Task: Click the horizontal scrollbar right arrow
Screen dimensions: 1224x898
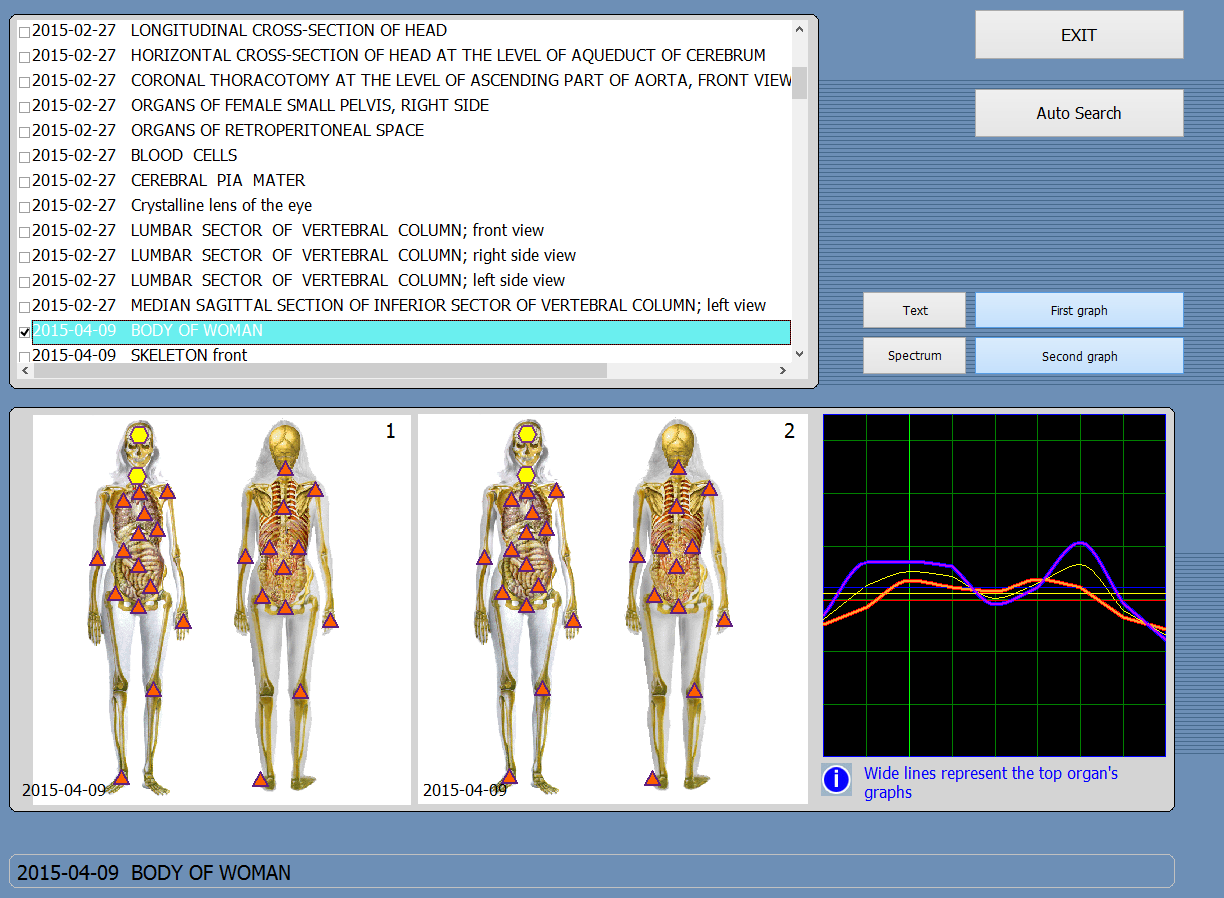Action: 783,370
